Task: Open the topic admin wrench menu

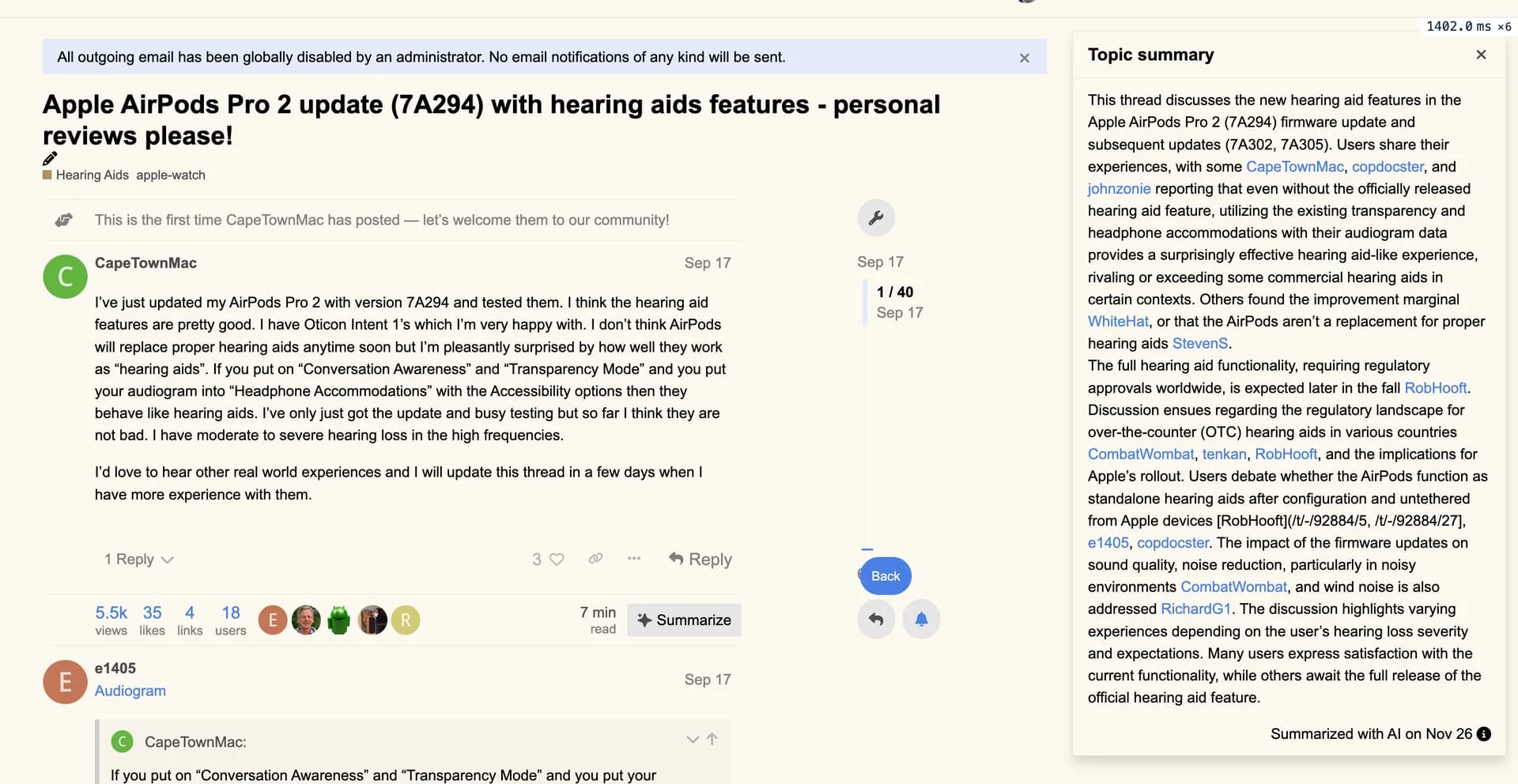Action: coord(876,218)
